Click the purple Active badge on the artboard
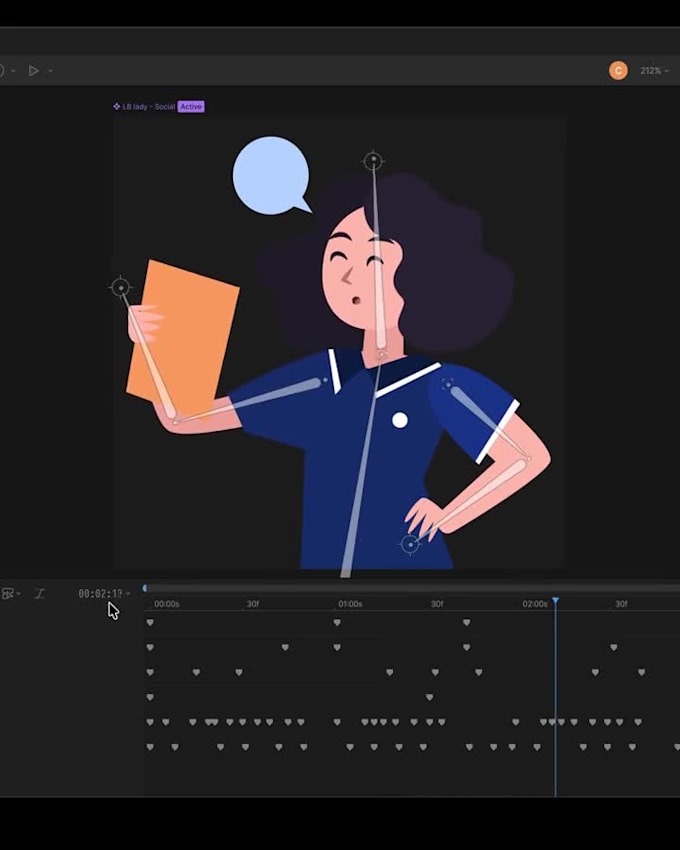 coord(191,107)
